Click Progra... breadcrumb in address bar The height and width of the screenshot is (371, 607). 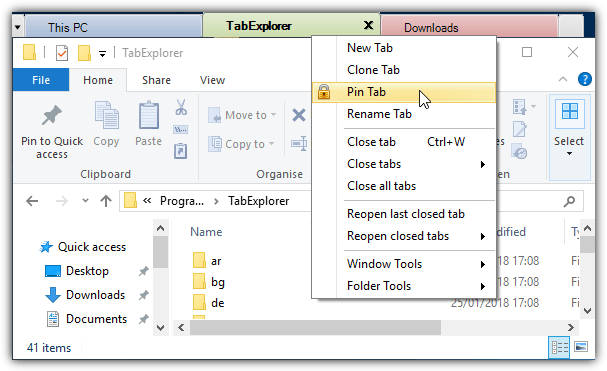pos(182,201)
